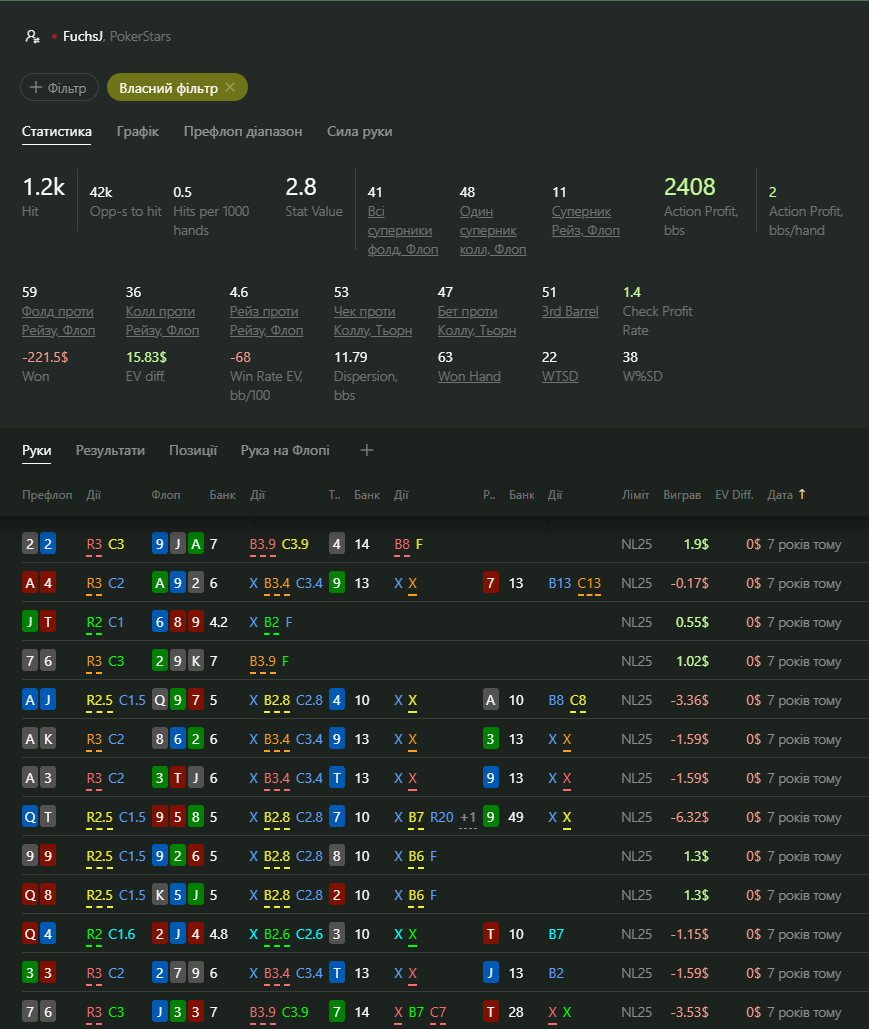This screenshot has width=869, height=1029.
Task: Open the Один суперник колл, Флоп stat link
Action: 493,230
